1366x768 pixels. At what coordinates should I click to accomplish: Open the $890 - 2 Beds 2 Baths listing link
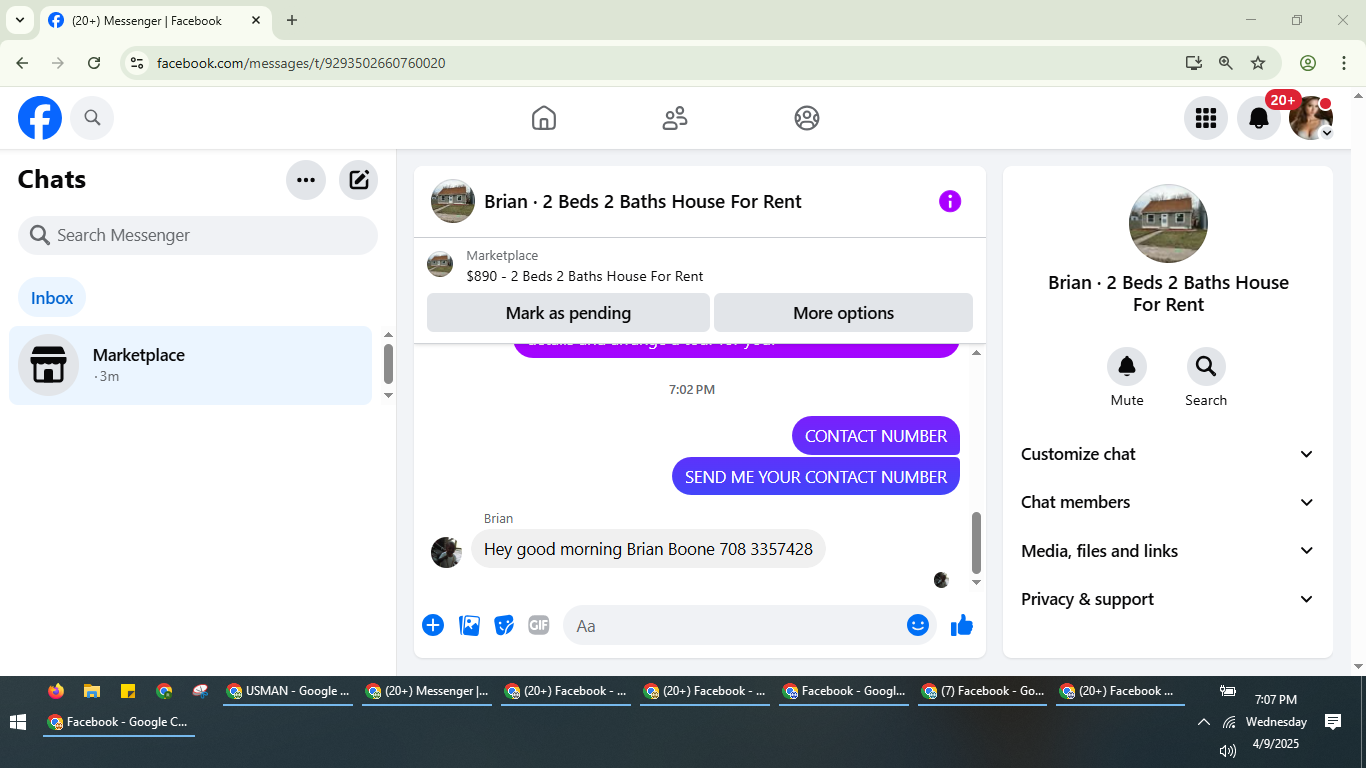585,276
